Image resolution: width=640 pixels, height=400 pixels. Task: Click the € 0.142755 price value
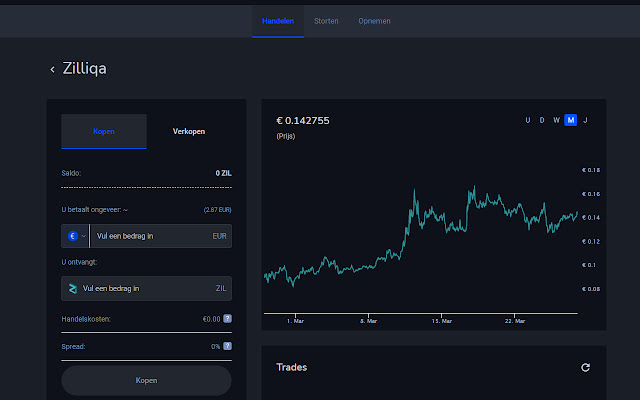pyautogui.click(x=303, y=121)
